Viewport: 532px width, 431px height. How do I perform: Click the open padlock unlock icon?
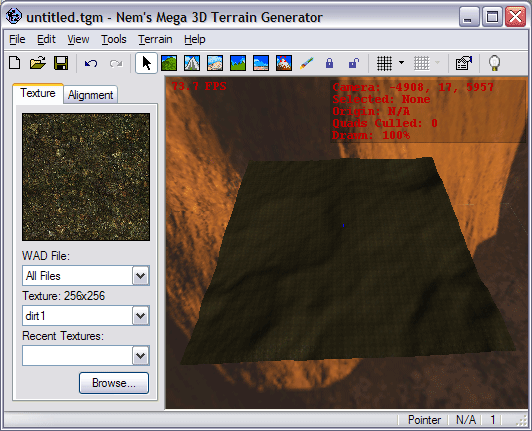[354, 63]
